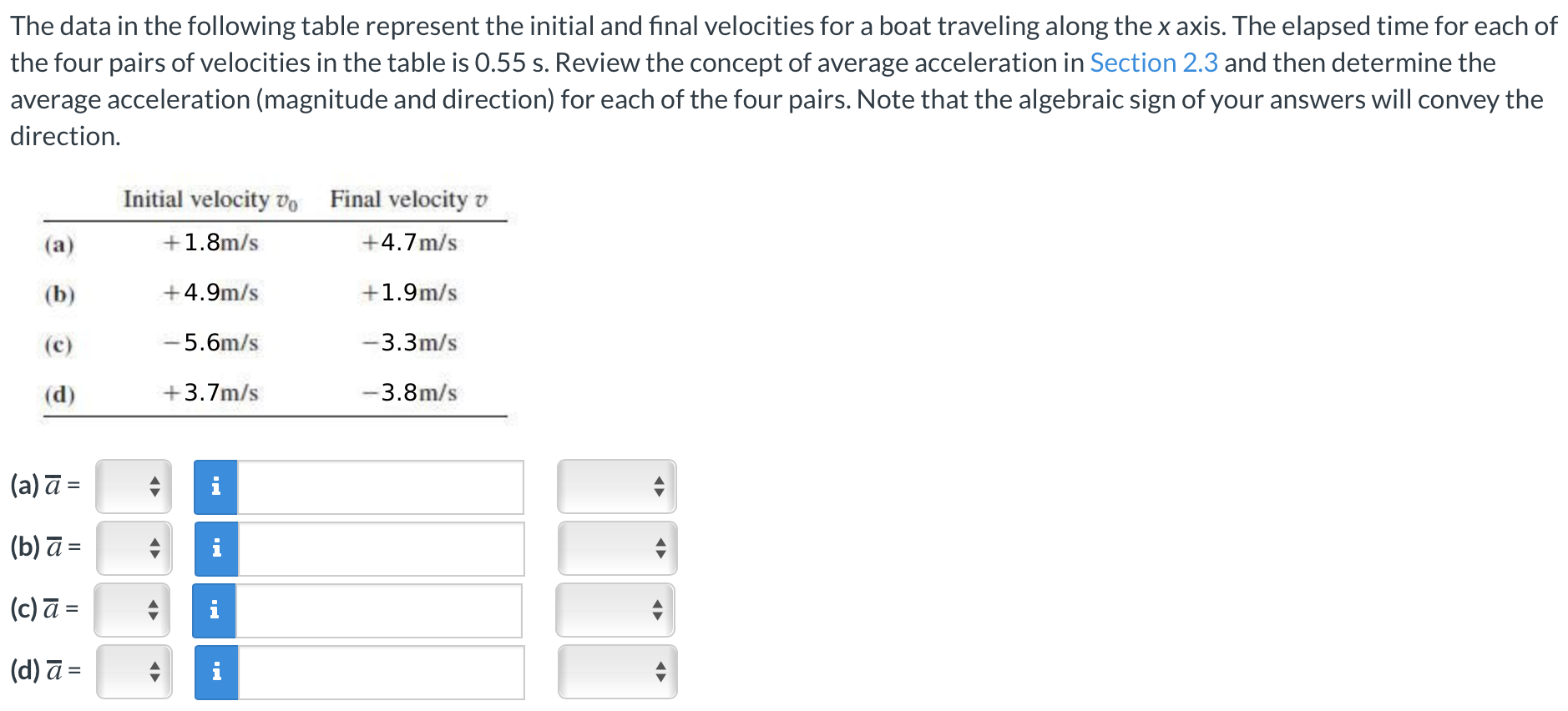Click the answer input field for part (a)

(x=380, y=487)
